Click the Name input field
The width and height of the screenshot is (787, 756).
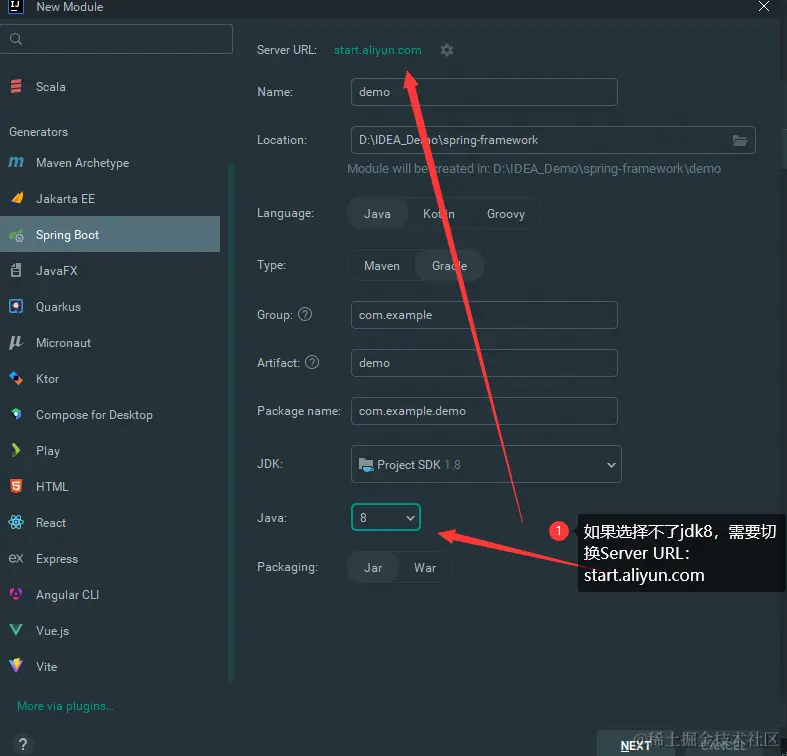pos(484,92)
